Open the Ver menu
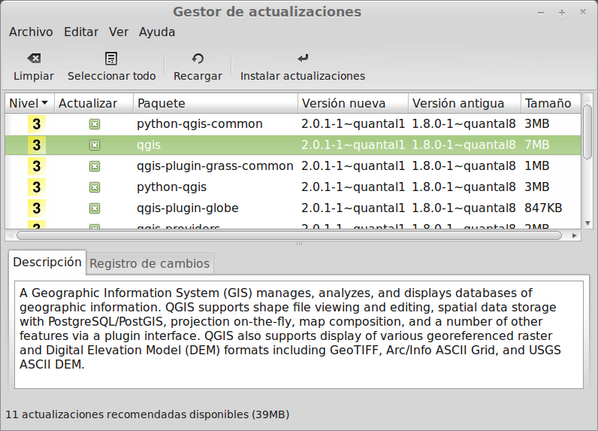 [119, 32]
